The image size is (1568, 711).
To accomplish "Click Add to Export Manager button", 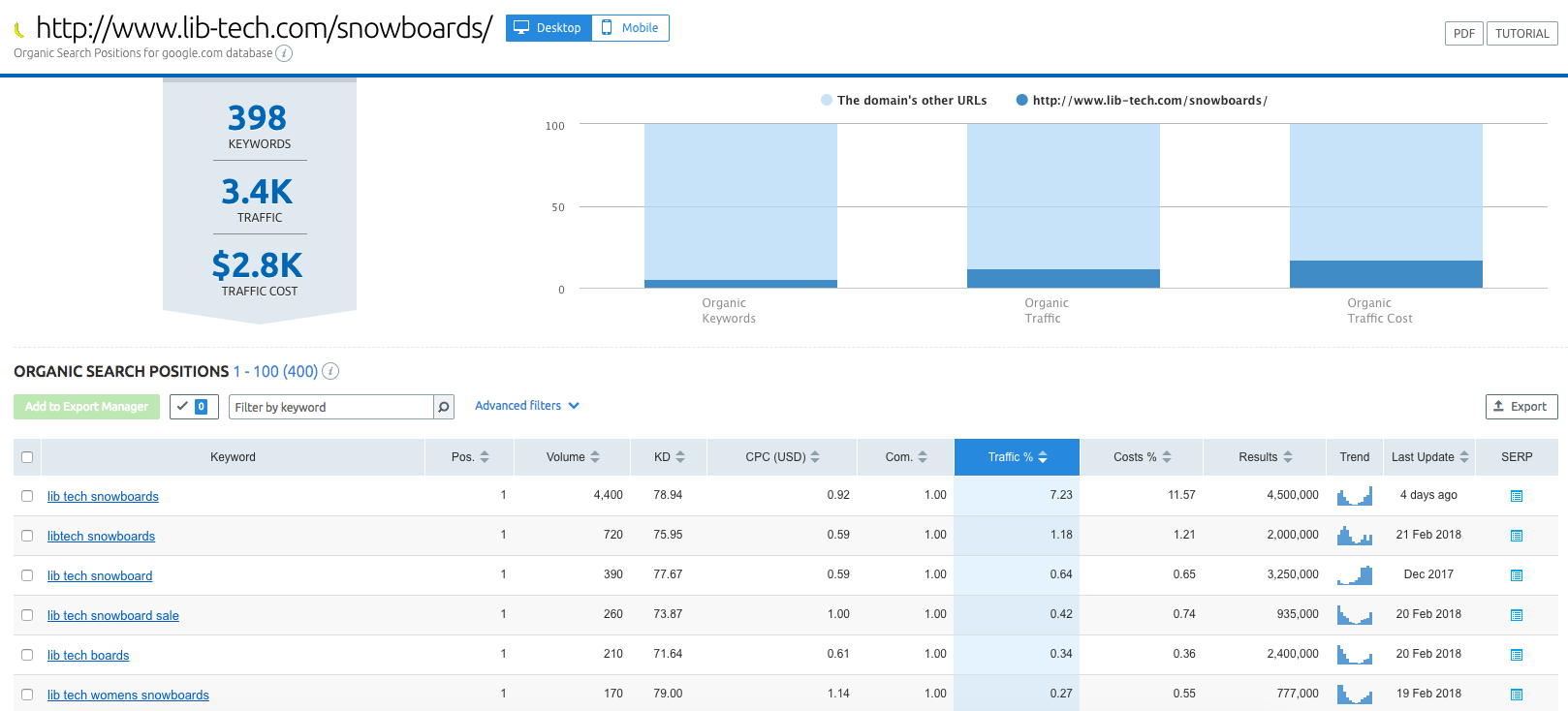I will point(87,407).
